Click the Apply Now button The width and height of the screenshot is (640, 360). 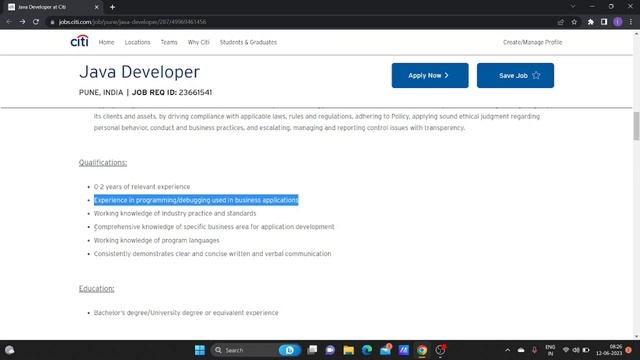pyautogui.click(x=430, y=76)
